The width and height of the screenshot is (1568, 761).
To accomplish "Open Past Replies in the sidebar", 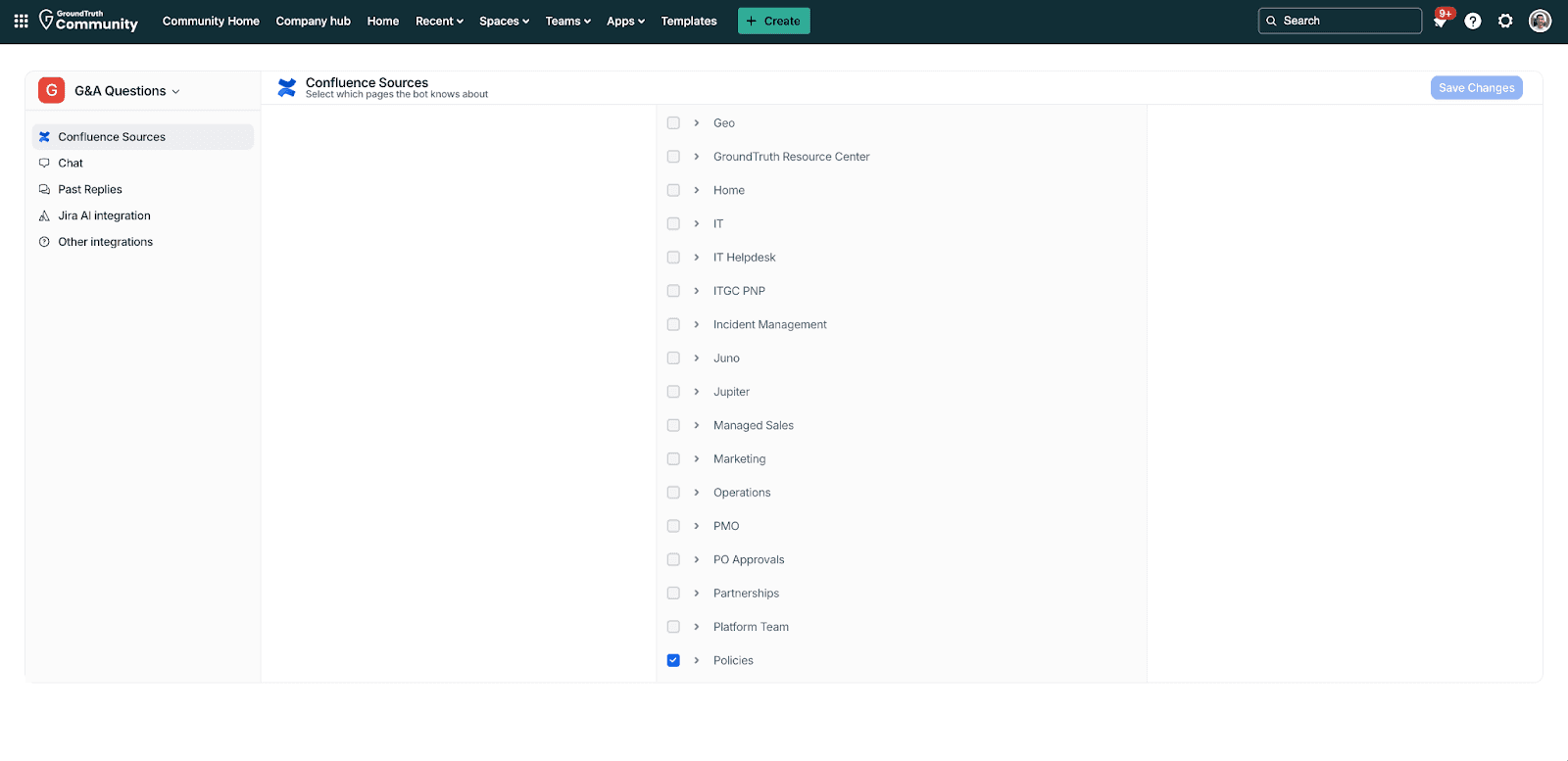I will pos(90,189).
